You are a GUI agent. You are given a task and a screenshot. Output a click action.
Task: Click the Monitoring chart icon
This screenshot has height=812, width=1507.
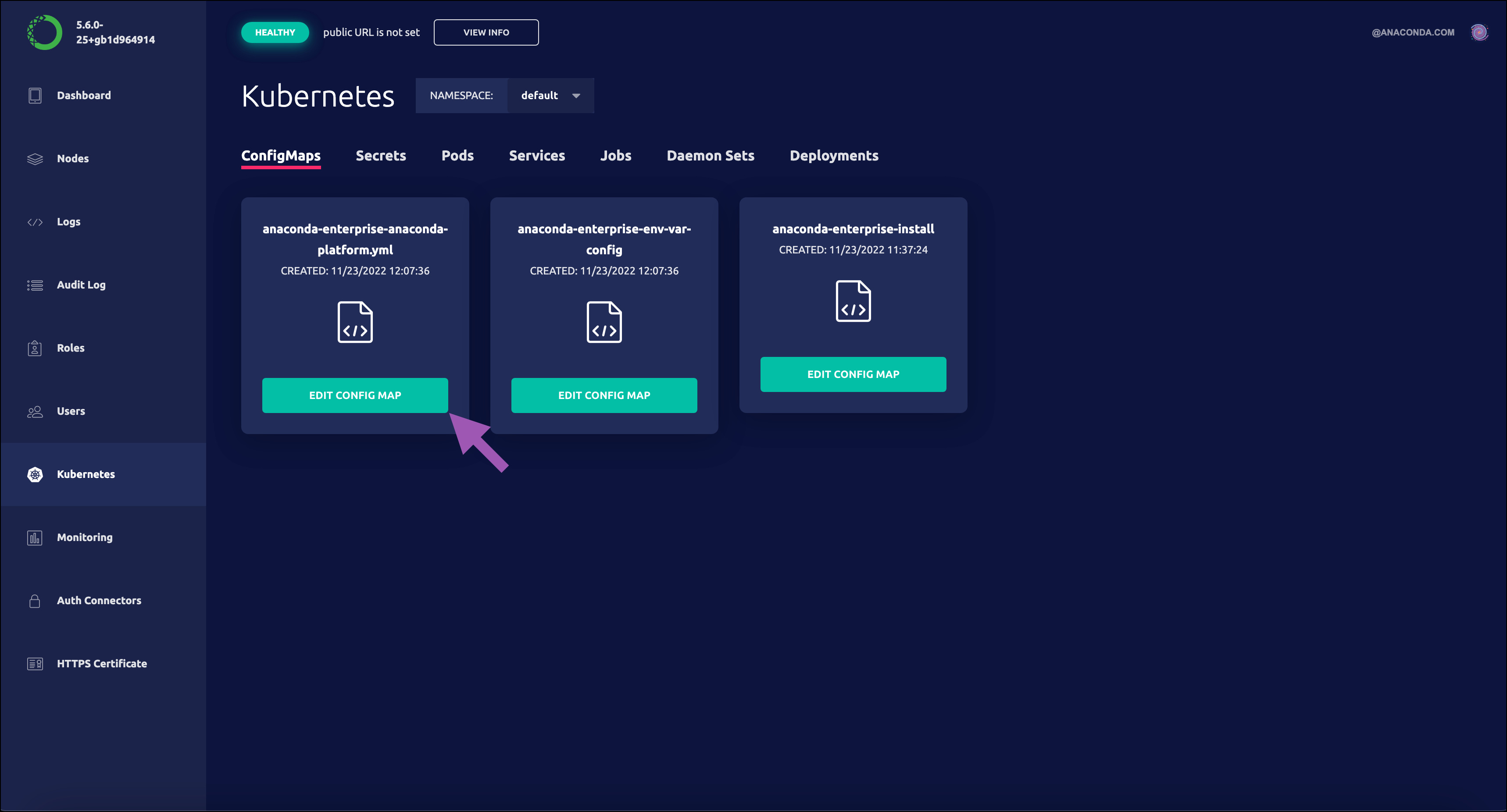35,538
